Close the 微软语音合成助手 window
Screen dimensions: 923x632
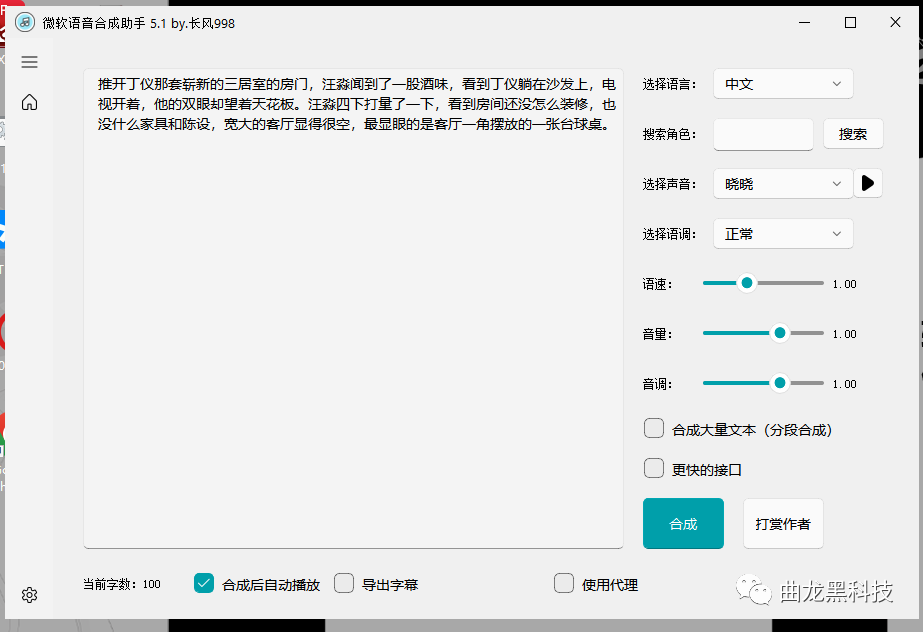895,22
